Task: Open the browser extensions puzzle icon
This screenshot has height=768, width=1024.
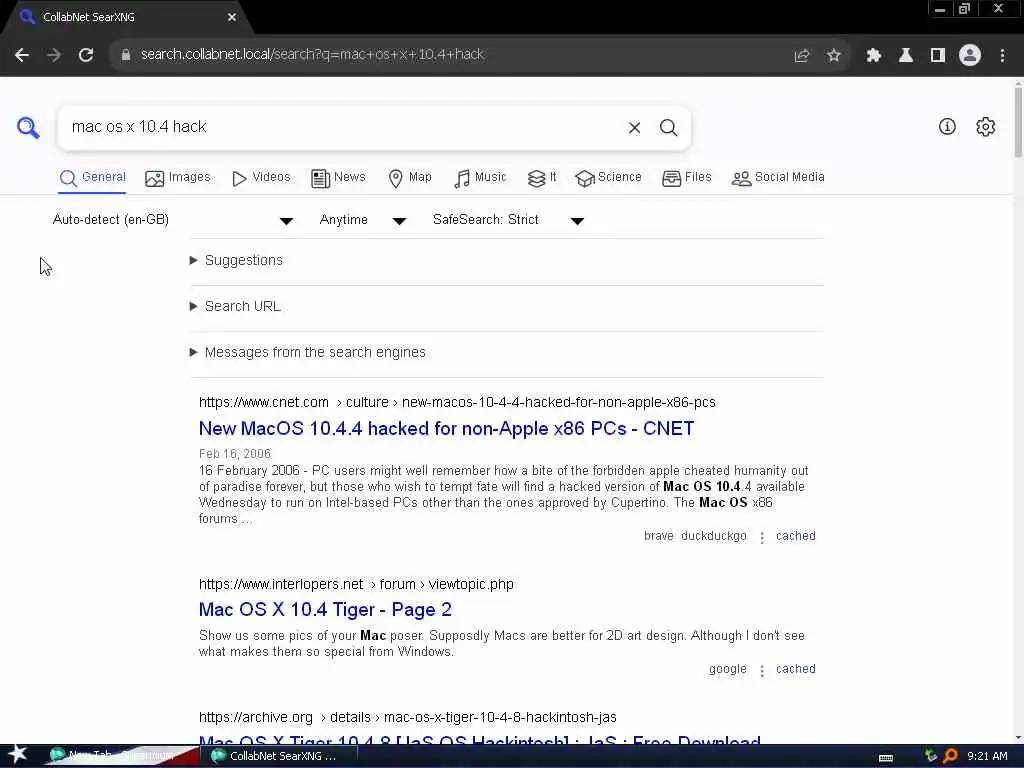Action: point(873,56)
